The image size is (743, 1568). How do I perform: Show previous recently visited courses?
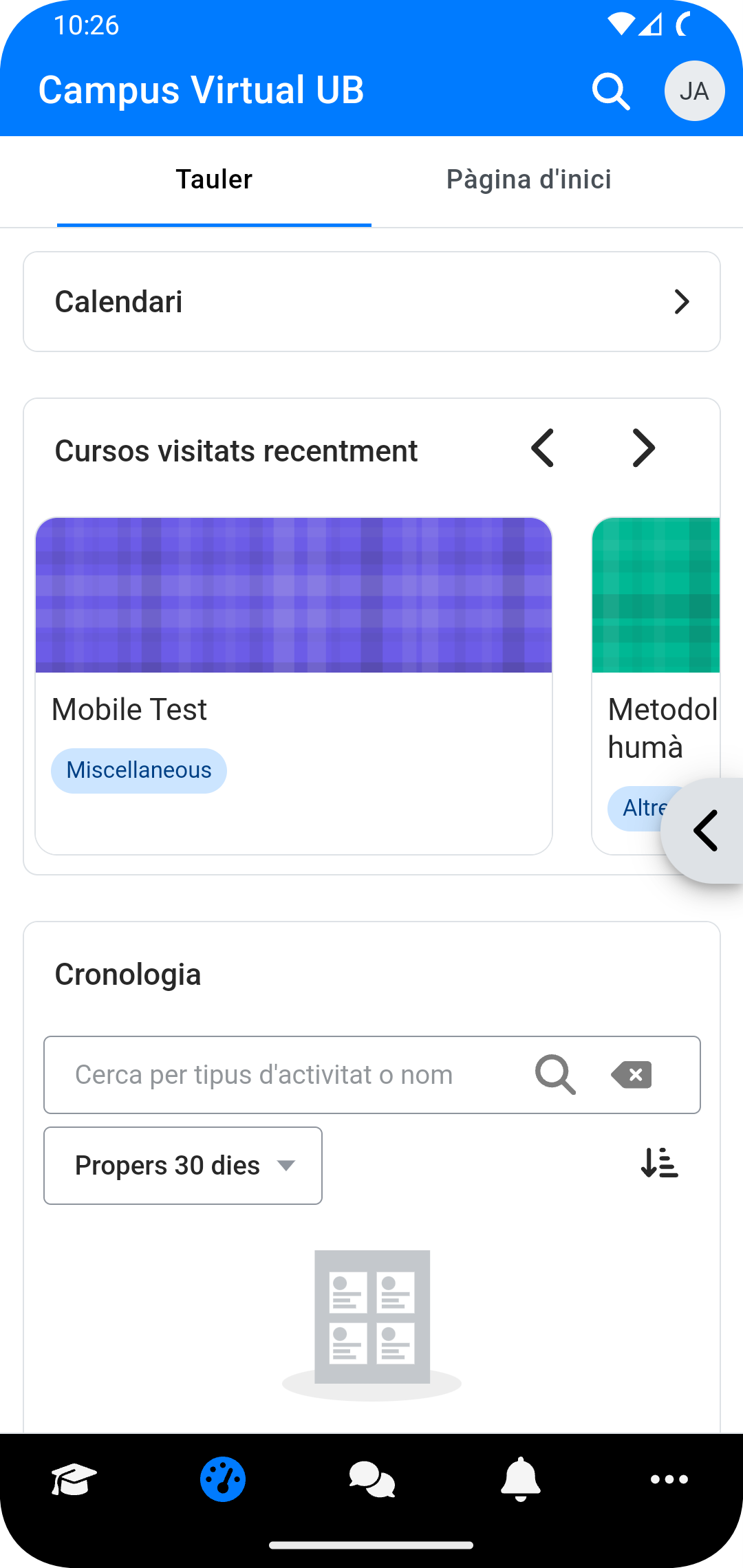543,448
